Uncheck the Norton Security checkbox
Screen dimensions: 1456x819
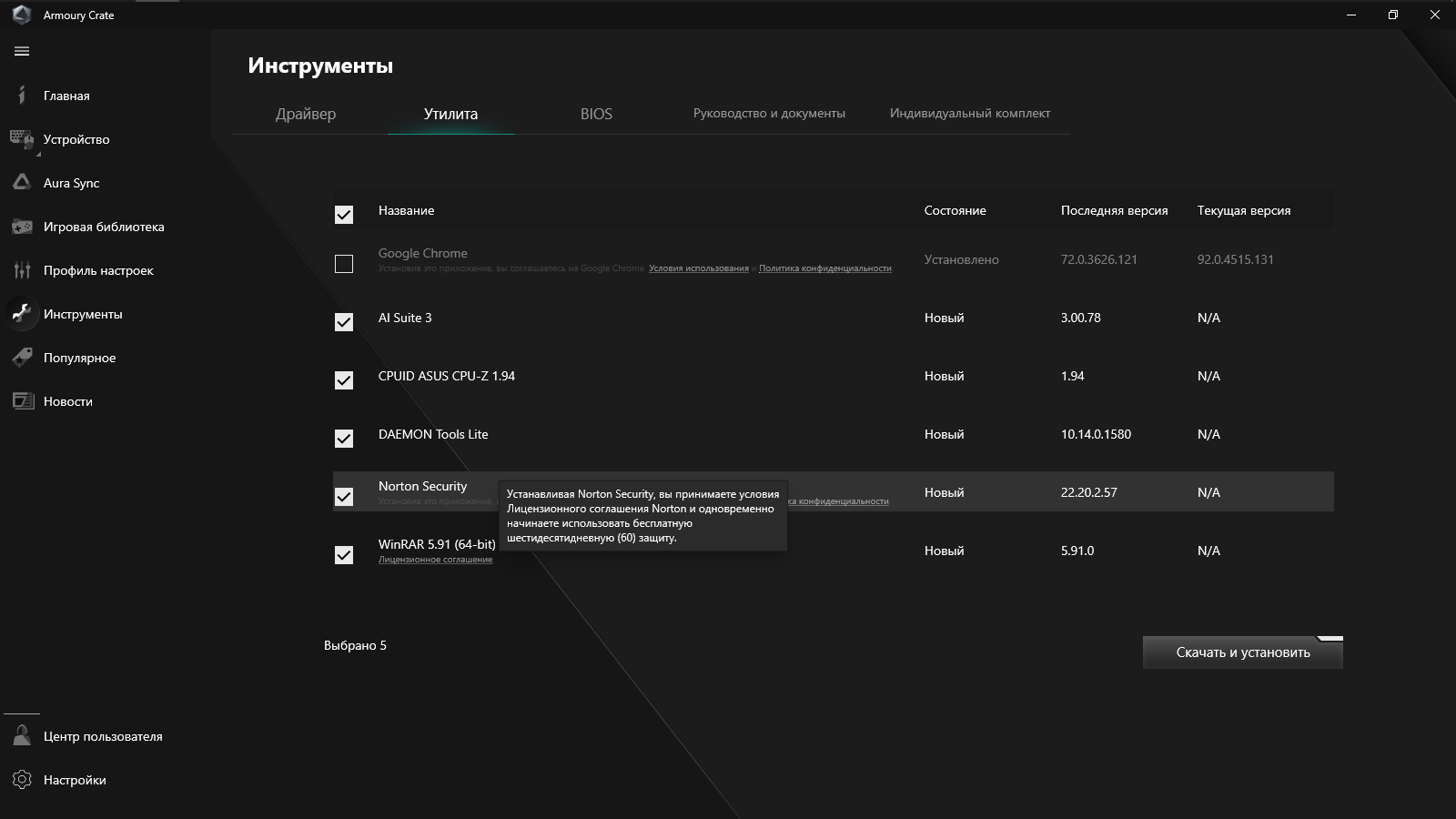pyautogui.click(x=344, y=497)
